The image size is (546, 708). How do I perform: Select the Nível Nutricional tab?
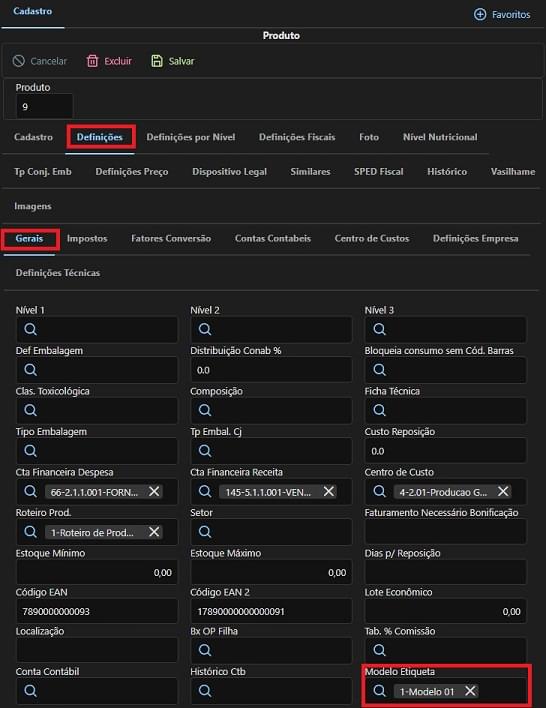pos(440,137)
